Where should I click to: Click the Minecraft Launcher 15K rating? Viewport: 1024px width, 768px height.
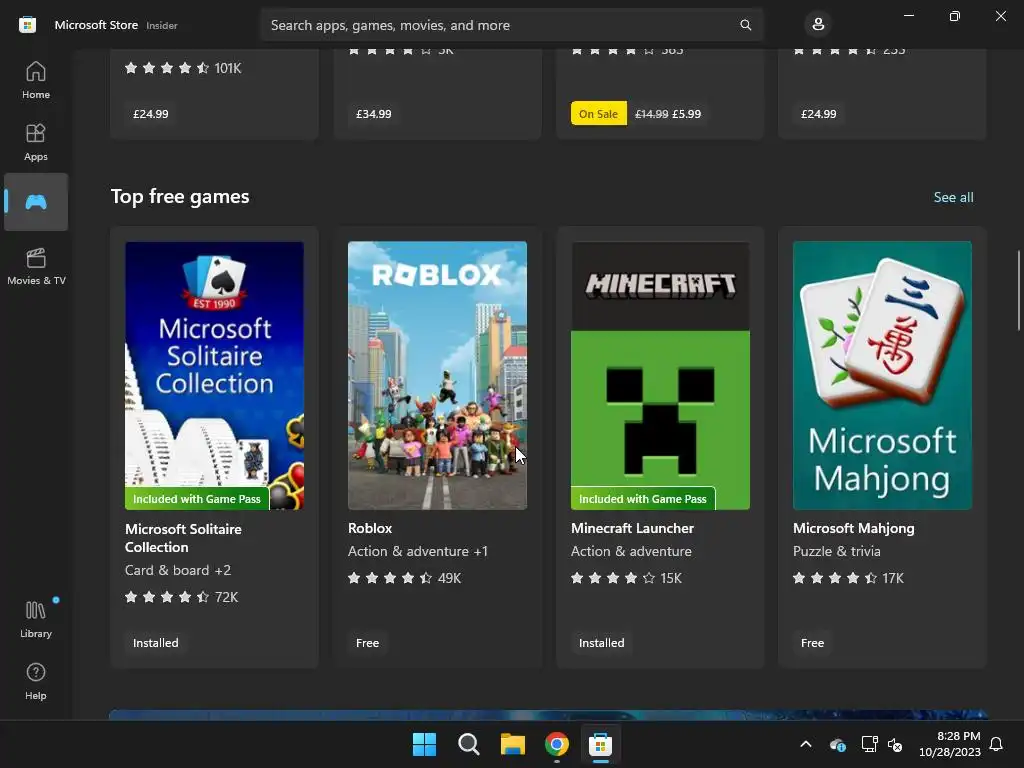(626, 578)
